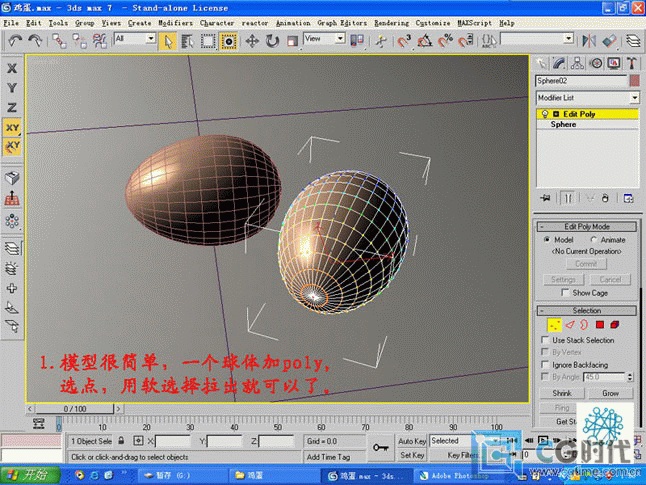The width and height of the screenshot is (646, 485).
Task: Select Polygon sub-object level icon
Action: point(599,325)
